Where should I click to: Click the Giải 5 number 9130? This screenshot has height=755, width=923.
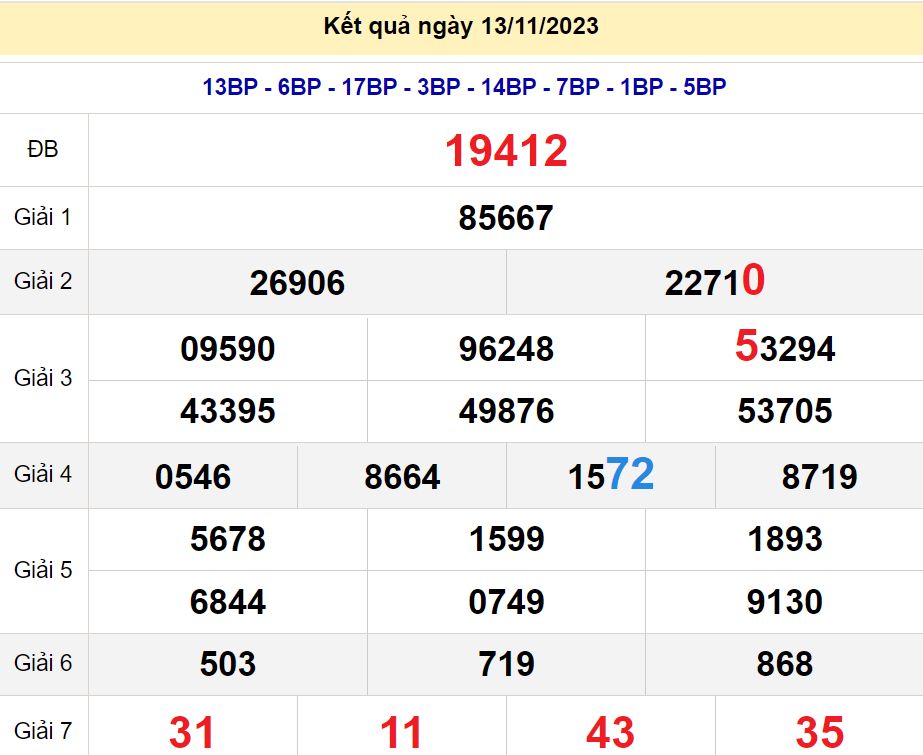point(784,602)
